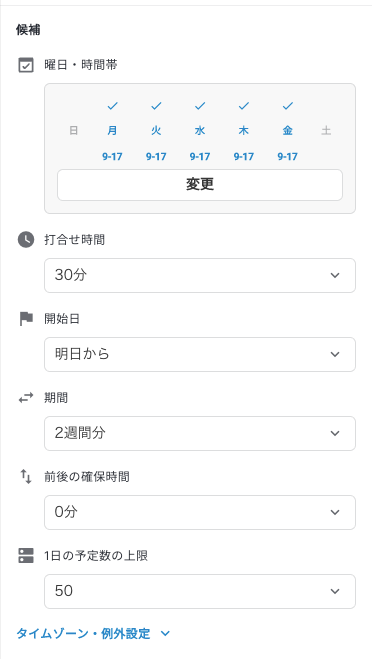The width and height of the screenshot is (372, 659).
Task: Open the 50 daily limit dropdown
Action: point(200,591)
